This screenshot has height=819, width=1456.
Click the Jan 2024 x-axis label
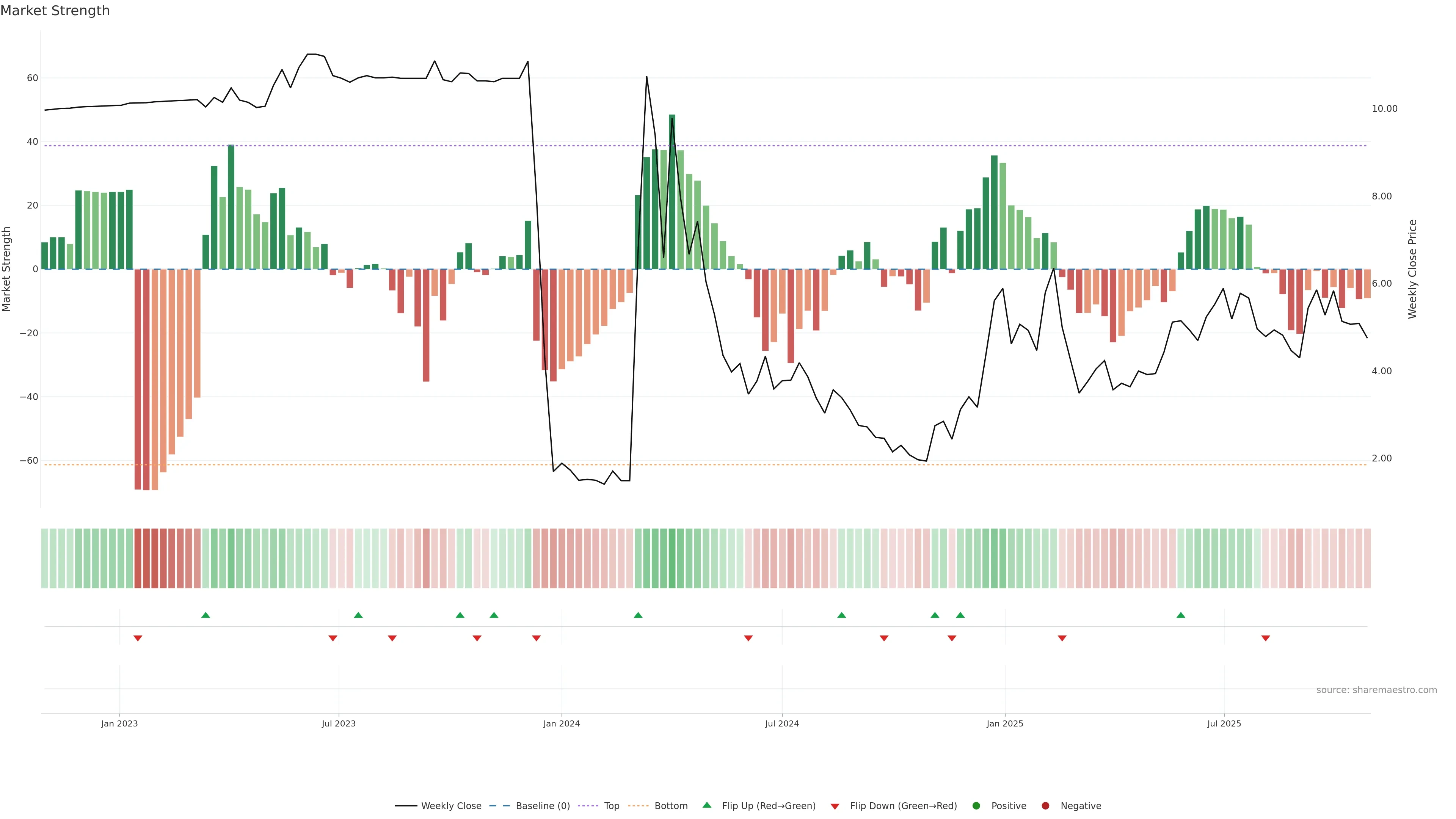561,723
